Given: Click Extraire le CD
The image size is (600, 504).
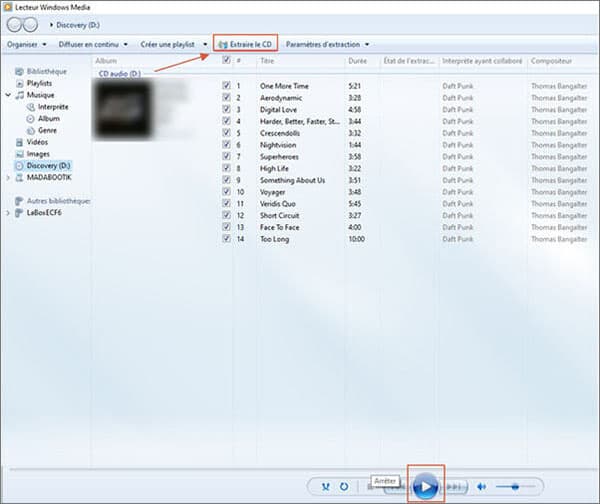Looking at the screenshot, I should coord(245,44).
